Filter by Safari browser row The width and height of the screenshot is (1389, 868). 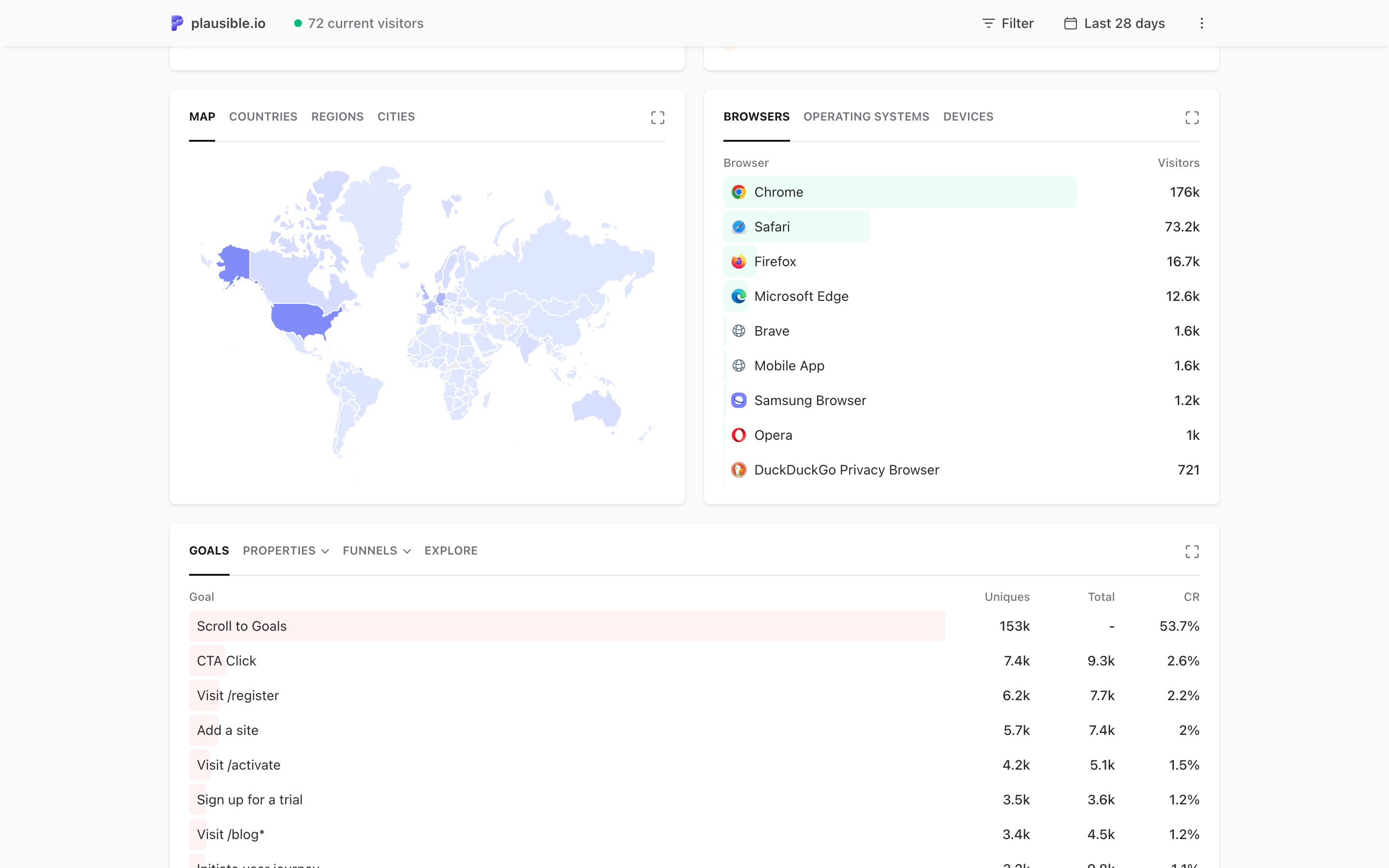click(x=961, y=227)
